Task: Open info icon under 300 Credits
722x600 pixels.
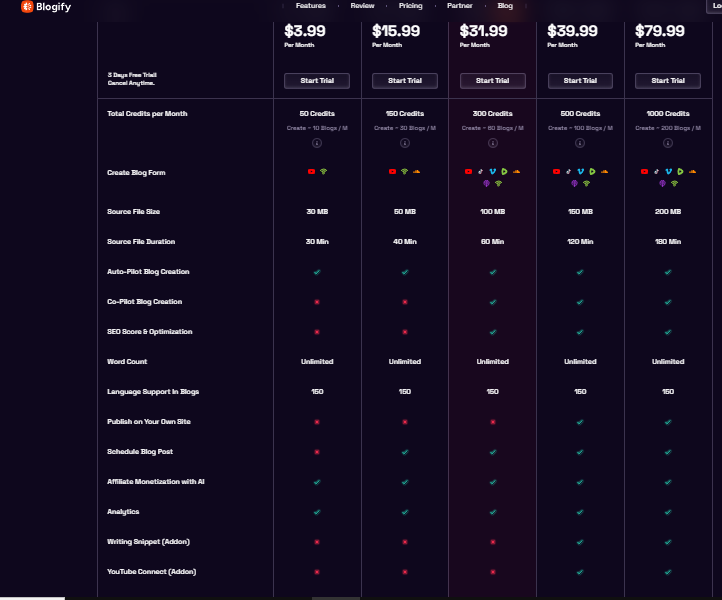Action: [493, 143]
